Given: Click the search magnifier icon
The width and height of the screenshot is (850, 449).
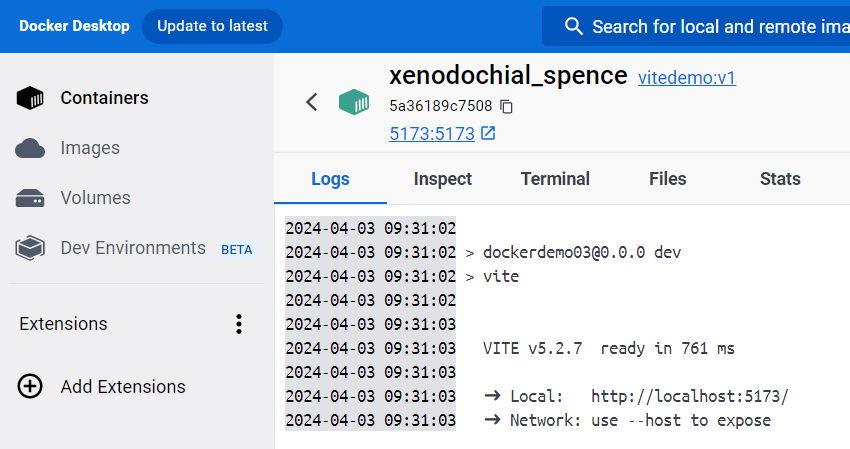Looking at the screenshot, I should 573,26.
